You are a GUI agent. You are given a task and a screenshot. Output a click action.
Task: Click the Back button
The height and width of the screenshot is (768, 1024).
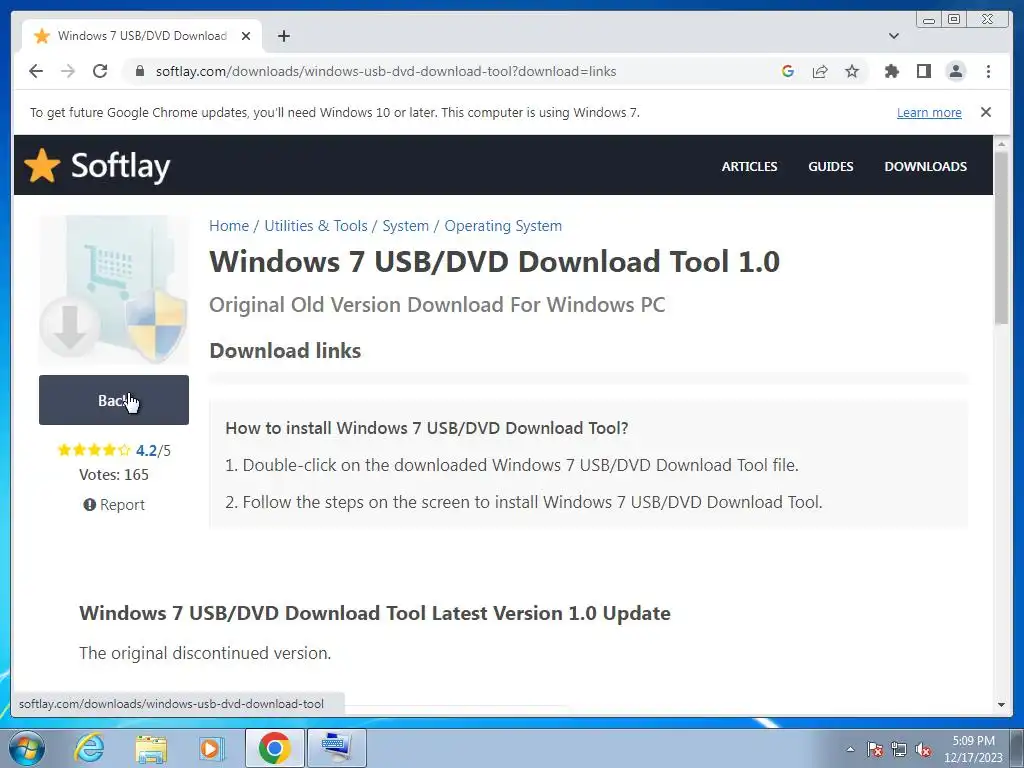(114, 400)
